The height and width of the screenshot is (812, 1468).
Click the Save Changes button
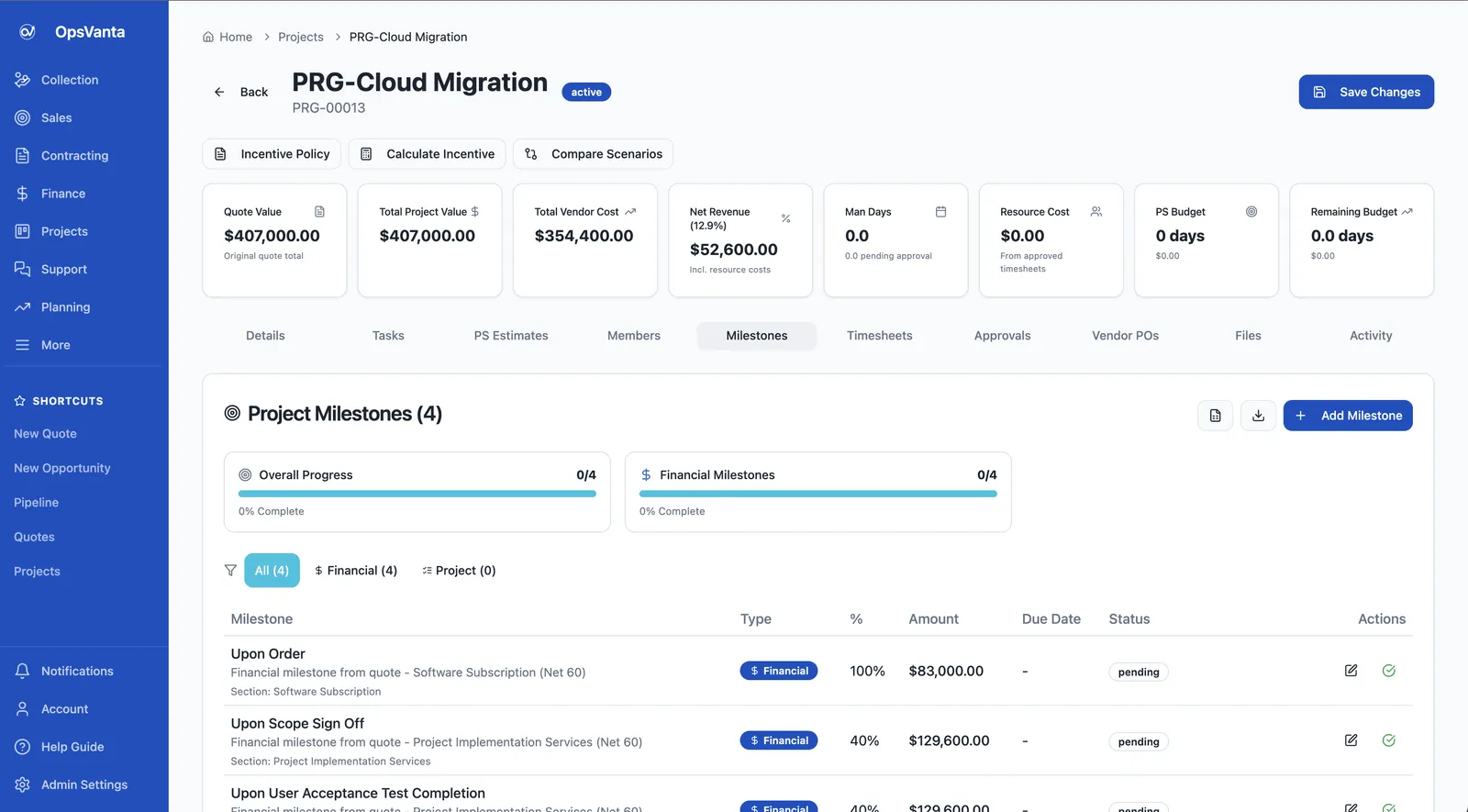(1366, 92)
